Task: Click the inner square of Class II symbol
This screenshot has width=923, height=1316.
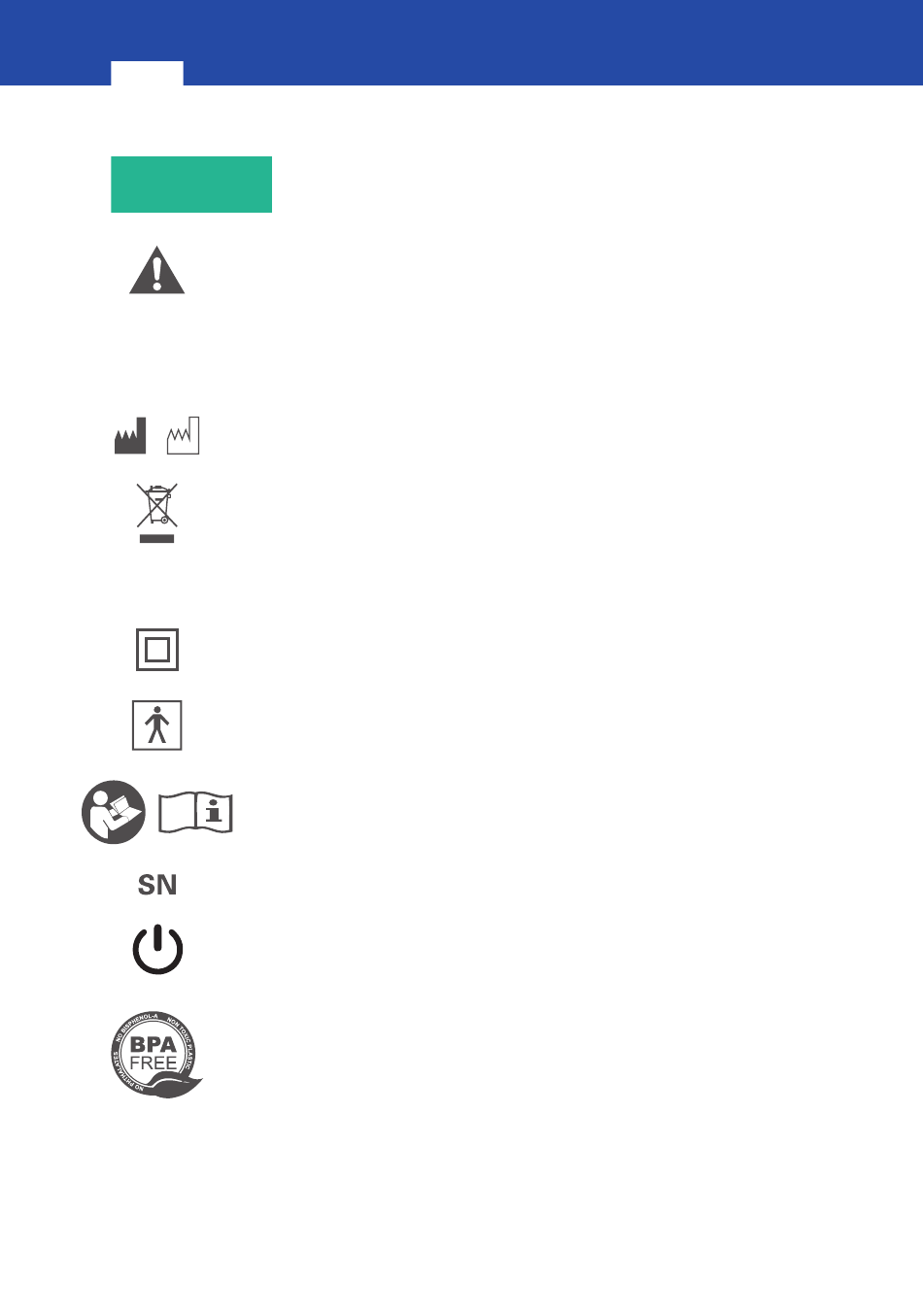Action: tap(156, 650)
